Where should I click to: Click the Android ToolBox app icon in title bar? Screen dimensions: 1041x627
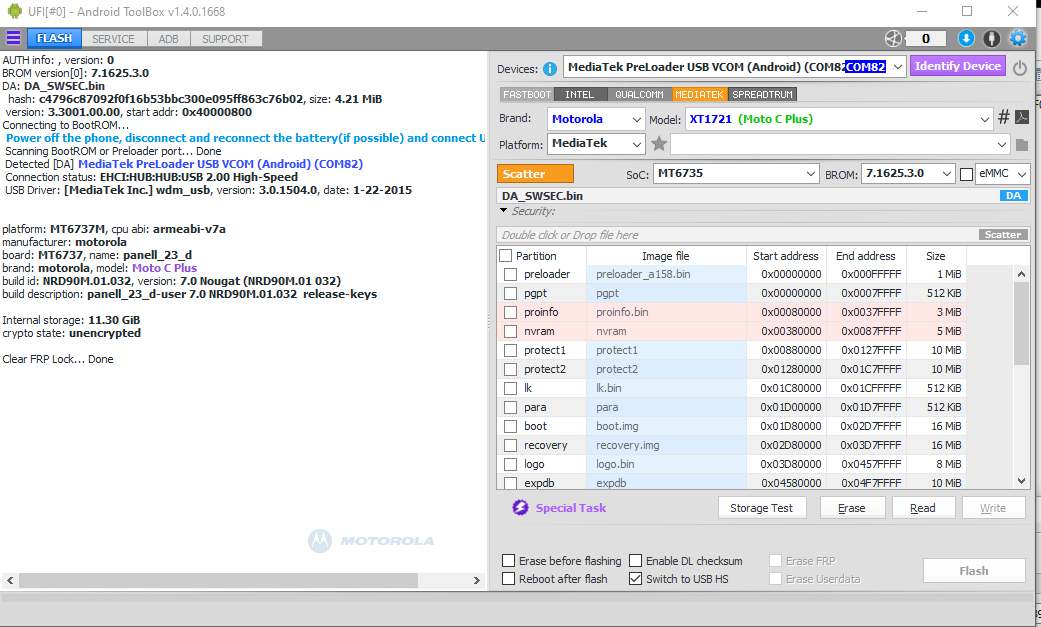(14, 11)
